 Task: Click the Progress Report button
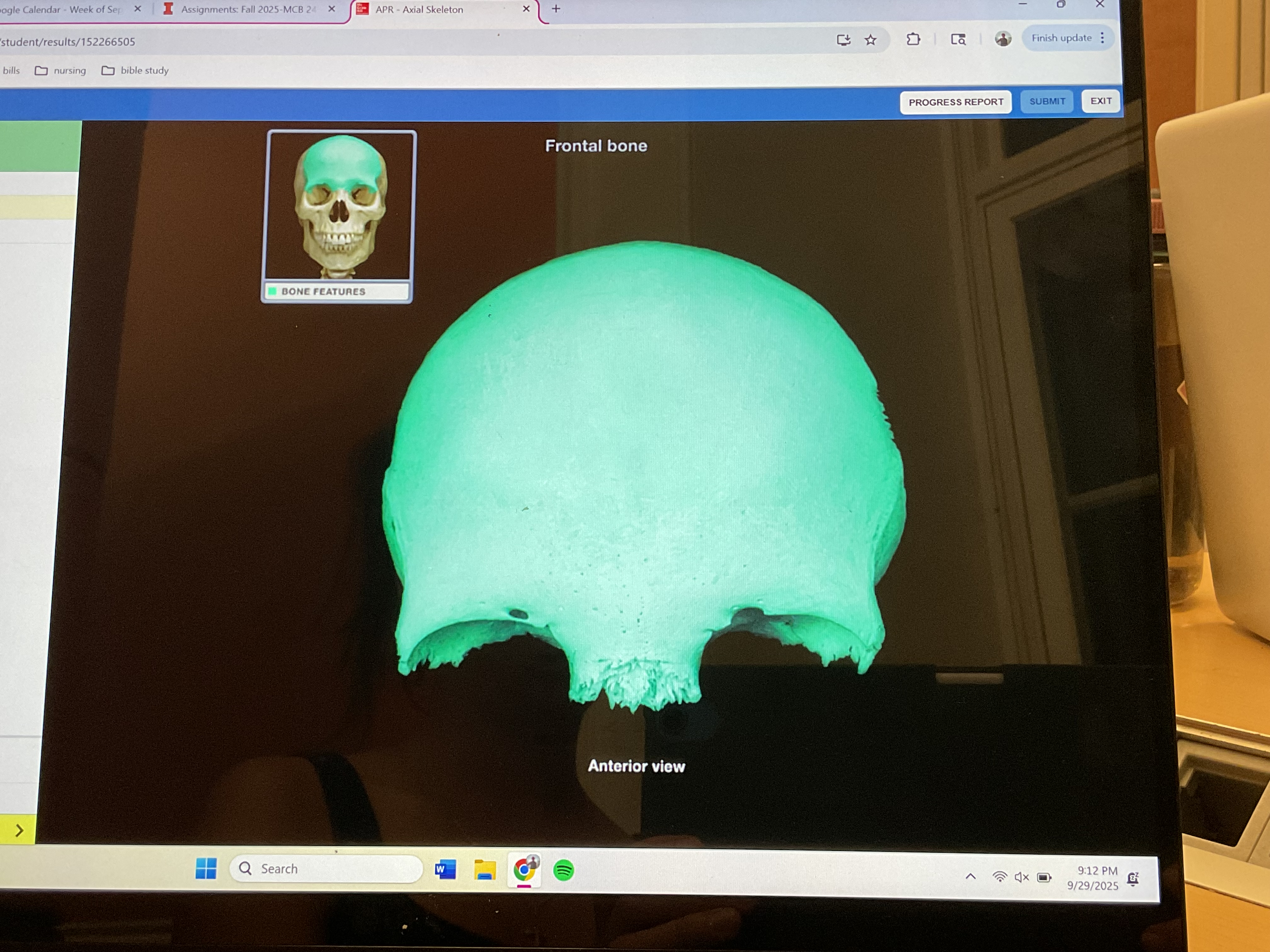pyautogui.click(x=955, y=102)
